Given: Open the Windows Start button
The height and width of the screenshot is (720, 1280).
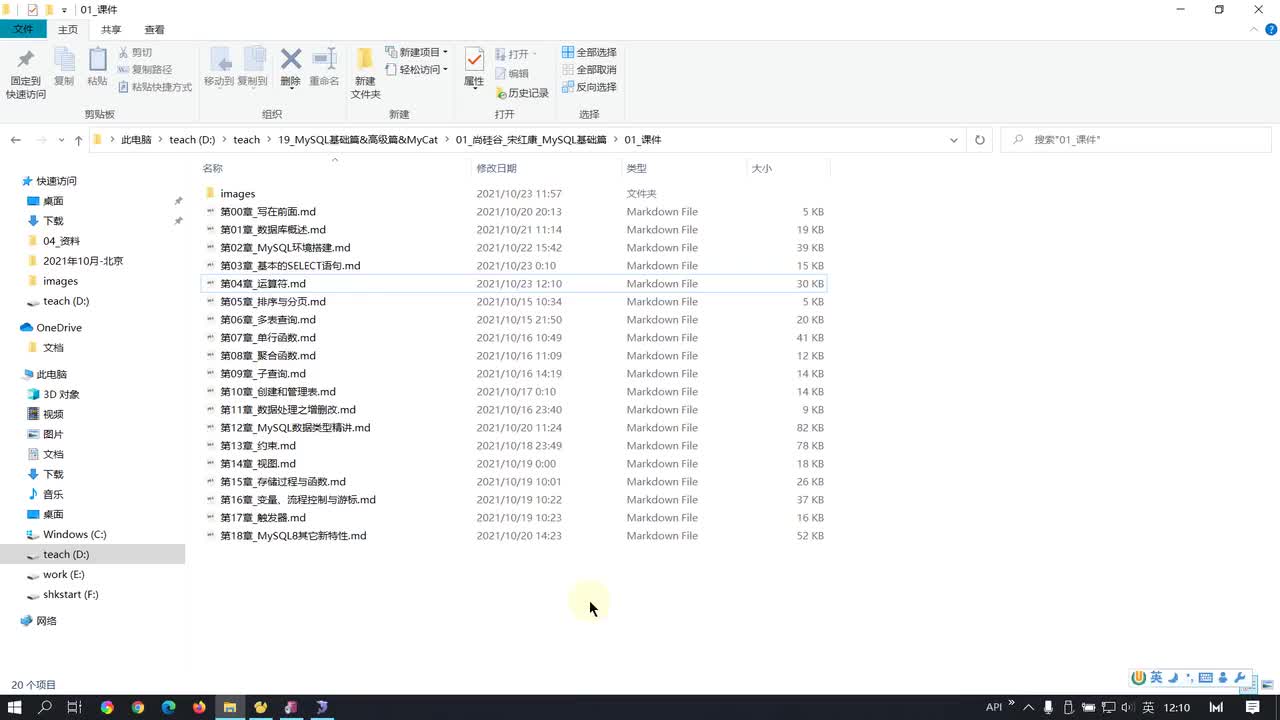Looking at the screenshot, I should [15, 707].
